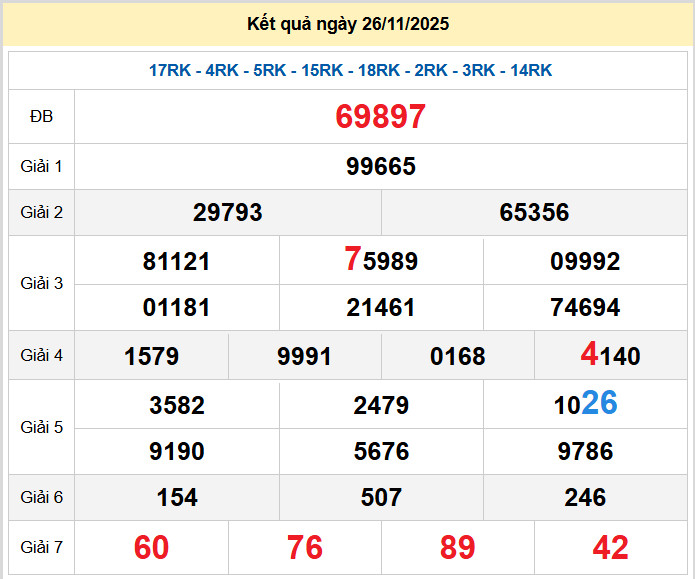Click the Giải 3 number 75989
This screenshot has height=579, width=695.
point(381,261)
